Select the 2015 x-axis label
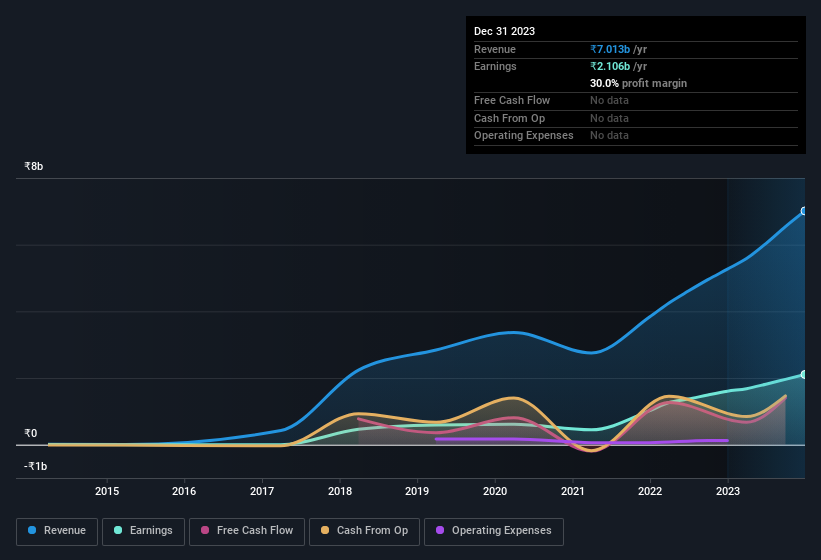The width and height of the screenshot is (821, 560). [x=107, y=491]
